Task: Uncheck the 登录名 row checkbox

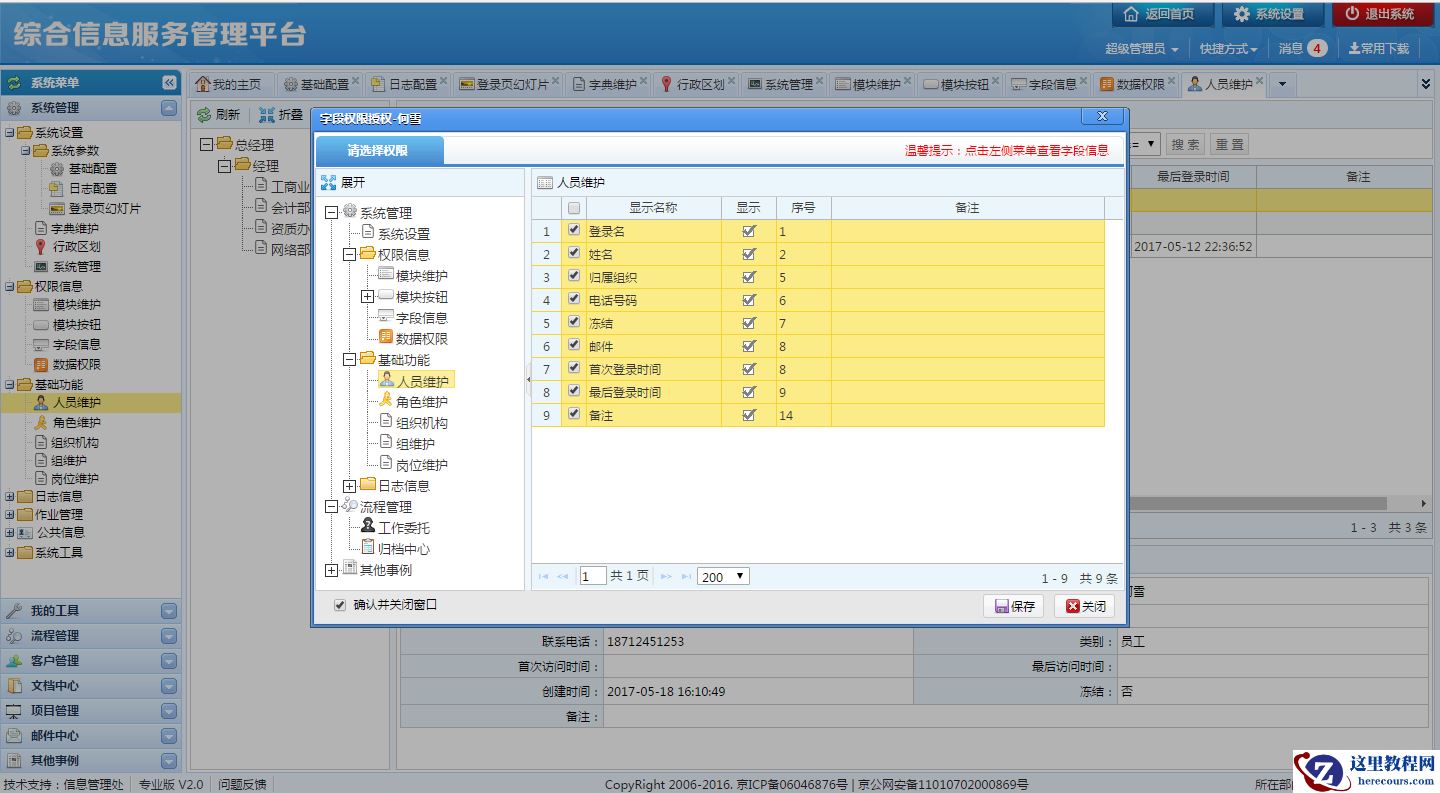Action: [573, 230]
